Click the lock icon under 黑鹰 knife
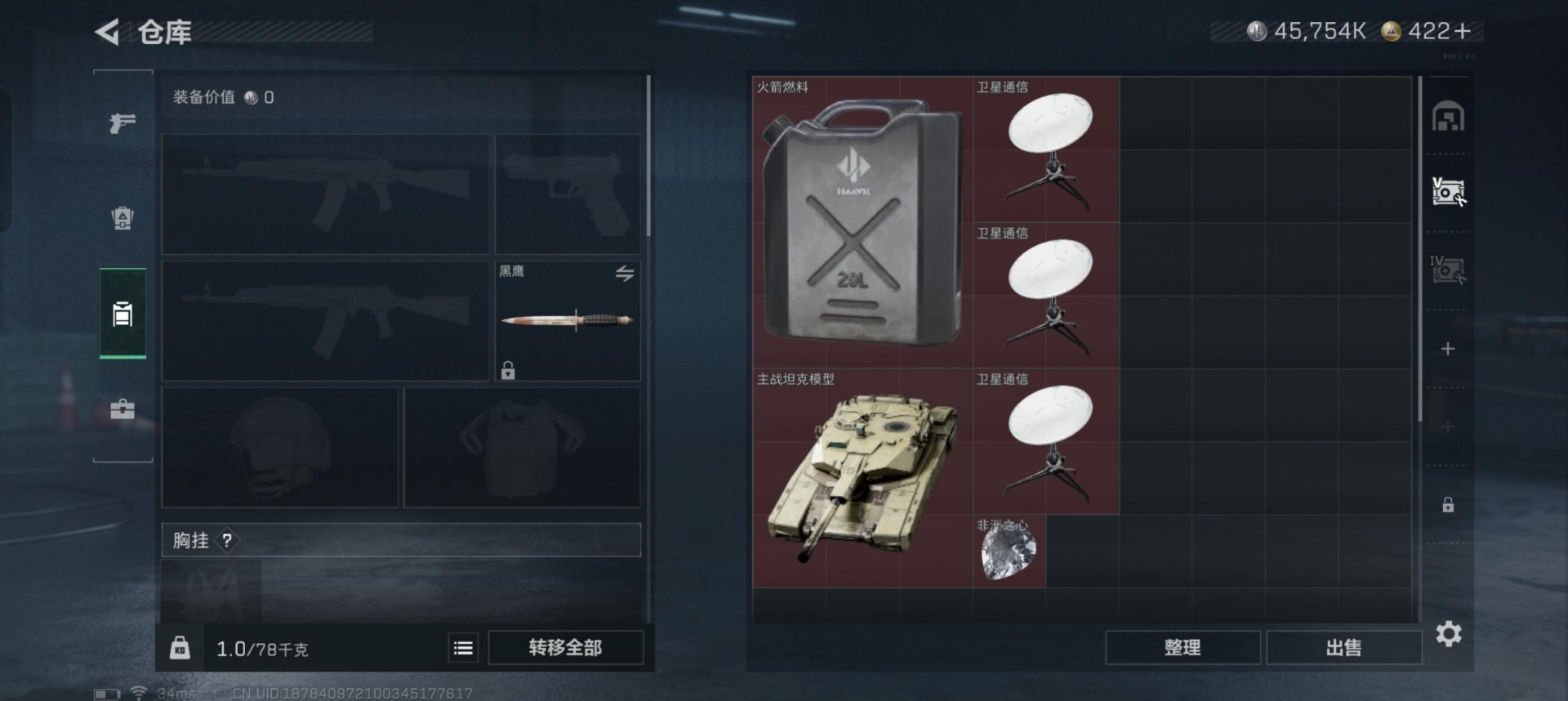 pyautogui.click(x=508, y=370)
